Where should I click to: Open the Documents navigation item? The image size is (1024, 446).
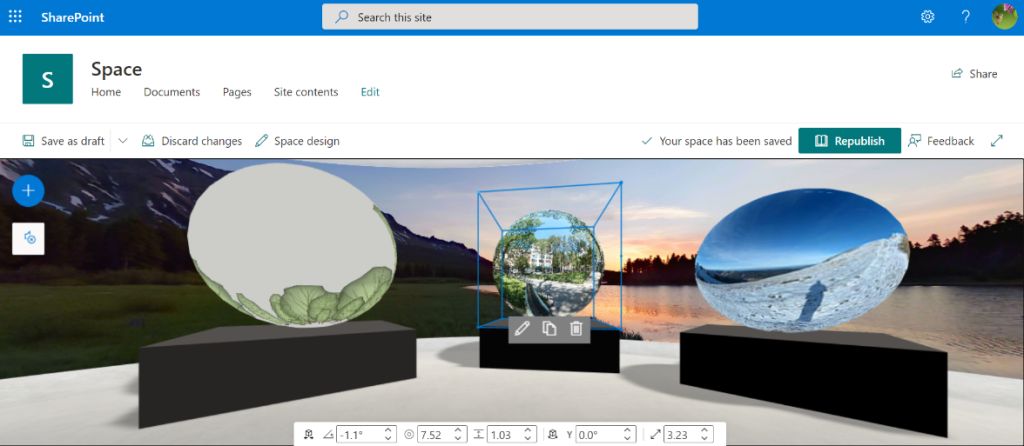pos(172,92)
